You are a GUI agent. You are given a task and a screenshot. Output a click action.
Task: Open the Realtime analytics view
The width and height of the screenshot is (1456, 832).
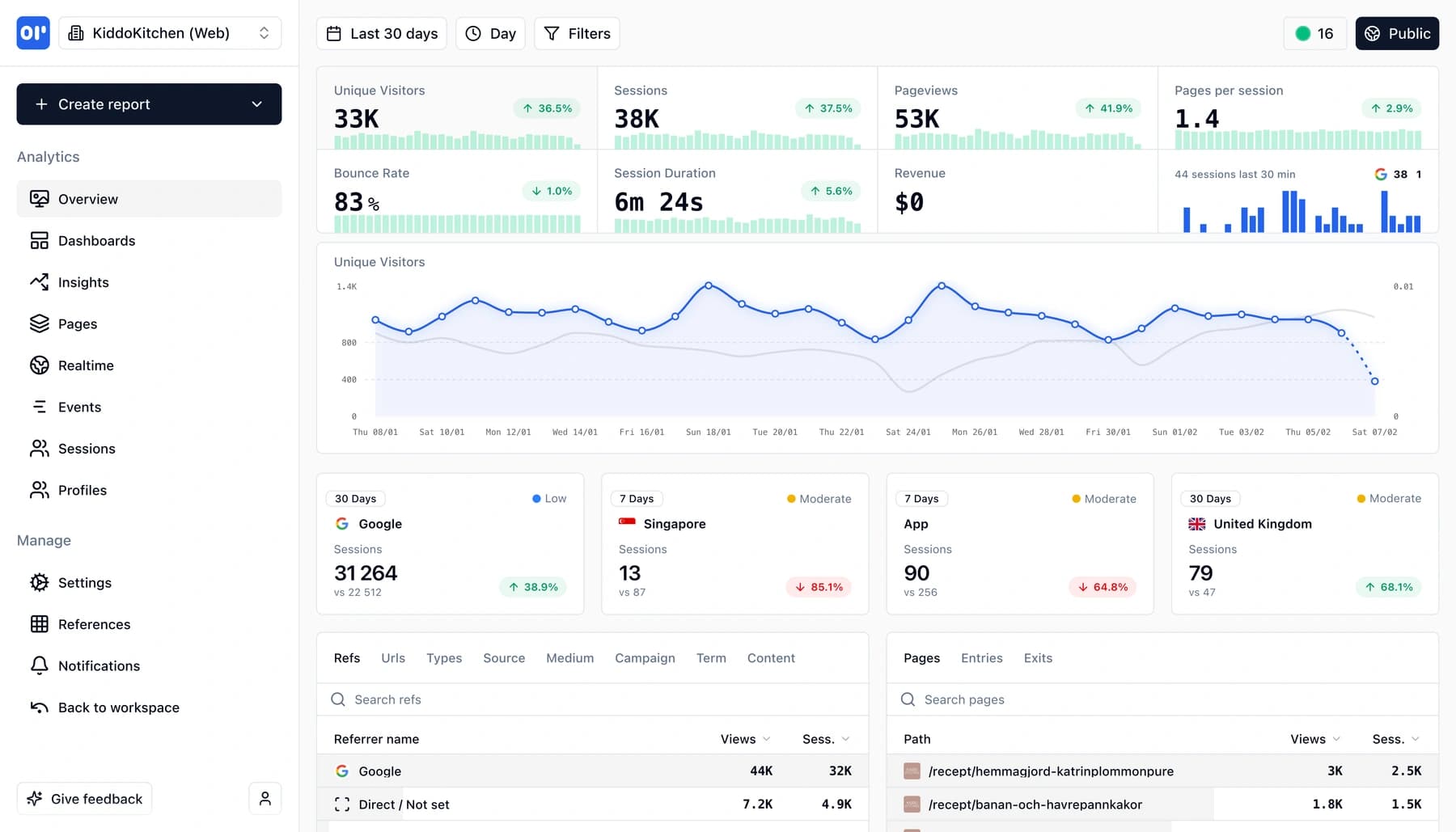pos(86,365)
